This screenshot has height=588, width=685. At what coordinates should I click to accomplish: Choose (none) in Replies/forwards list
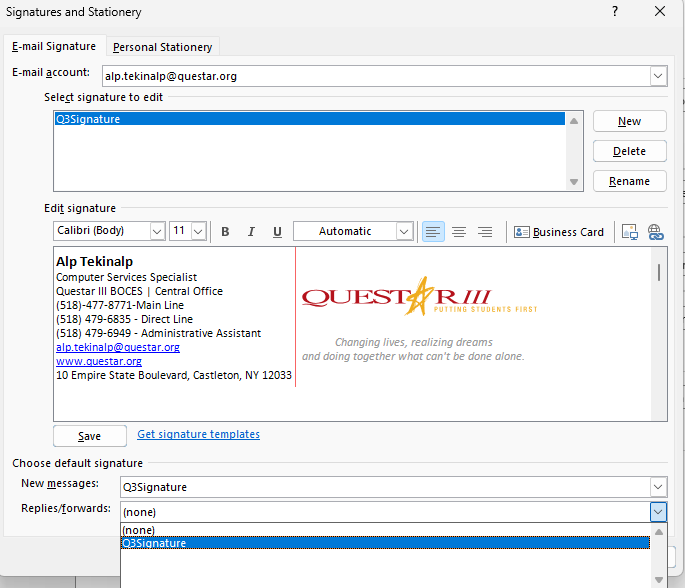tap(385, 530)
